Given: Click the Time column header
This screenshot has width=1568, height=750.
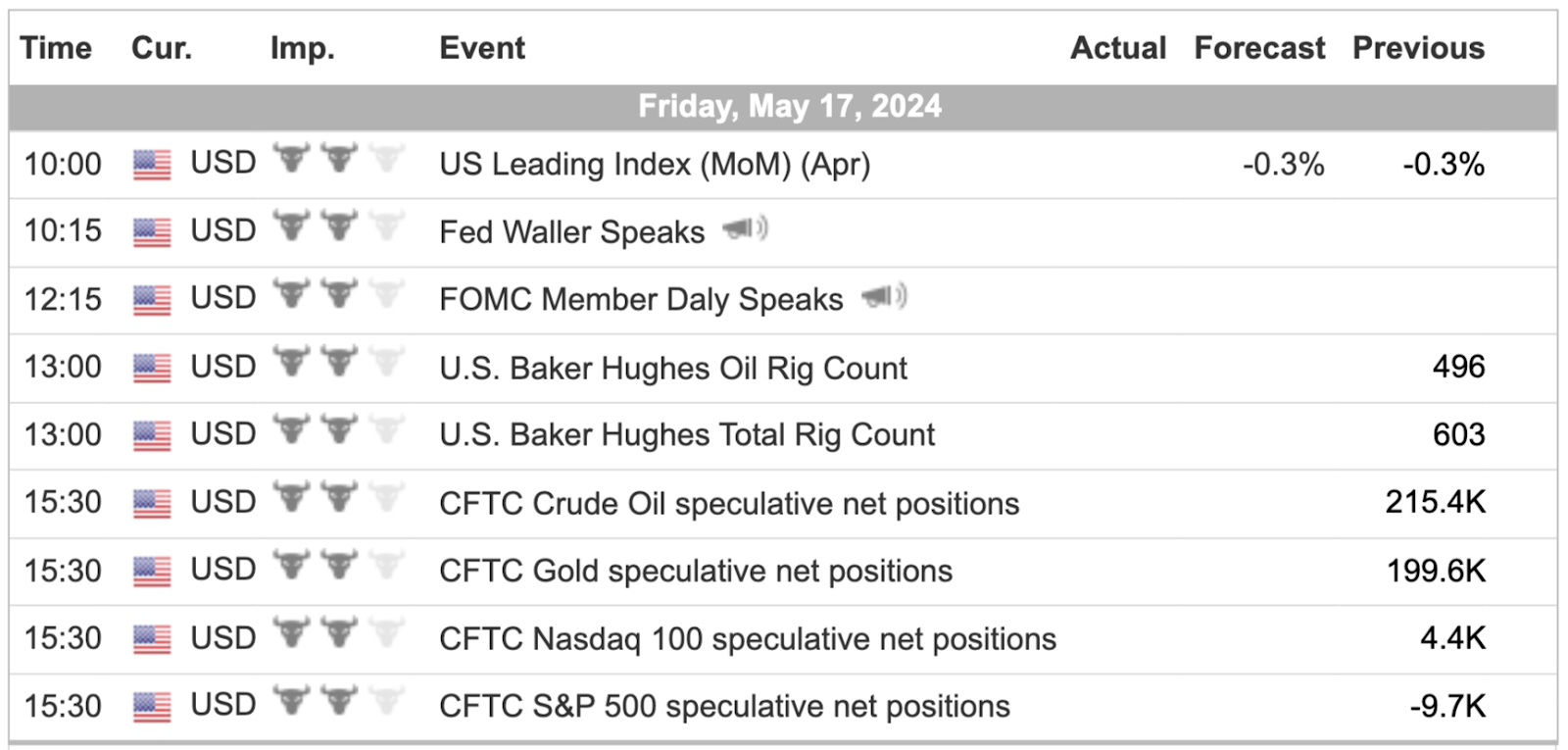Looking at the screenshot, I should click(x=56, y=47).
